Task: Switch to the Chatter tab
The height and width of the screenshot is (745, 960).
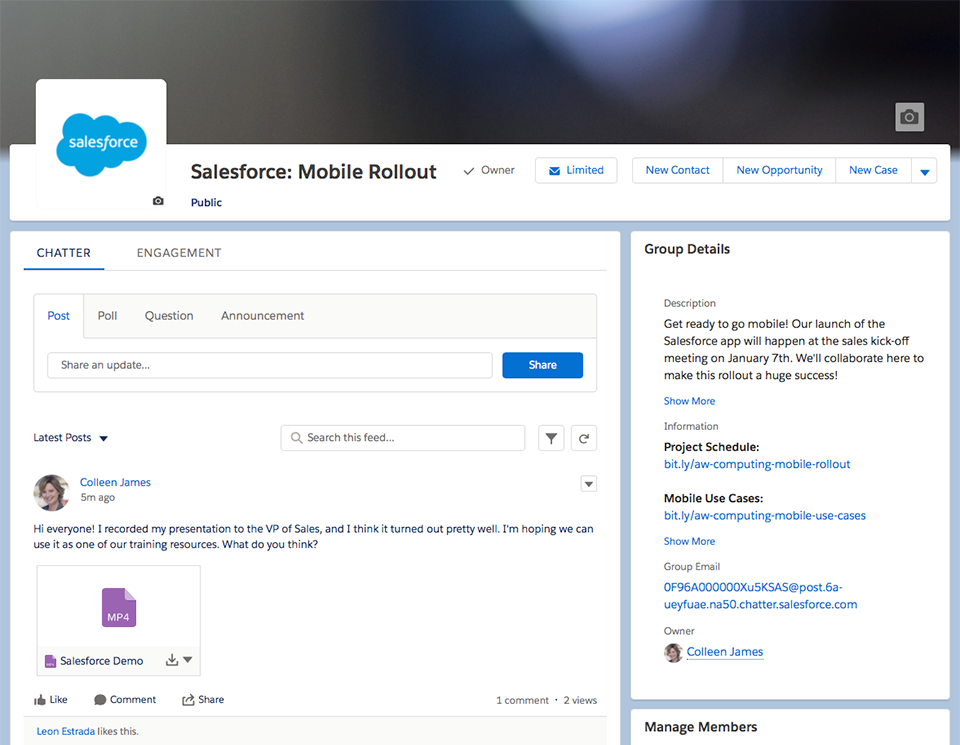Action: tap(64, 253)
